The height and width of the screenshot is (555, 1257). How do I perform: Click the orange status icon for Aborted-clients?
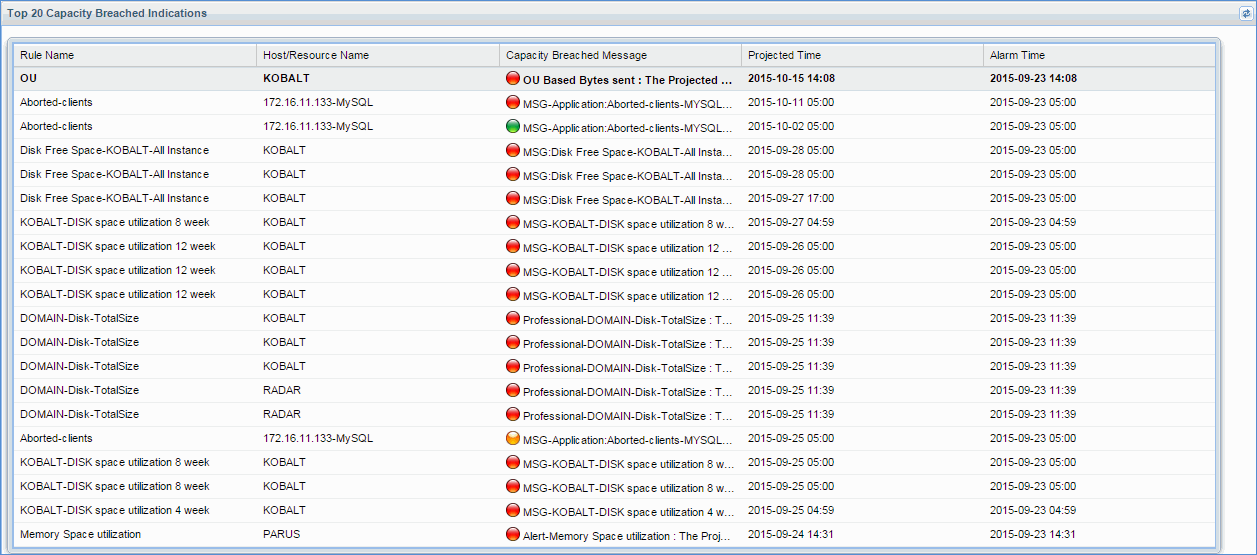[x=513, y=439]
